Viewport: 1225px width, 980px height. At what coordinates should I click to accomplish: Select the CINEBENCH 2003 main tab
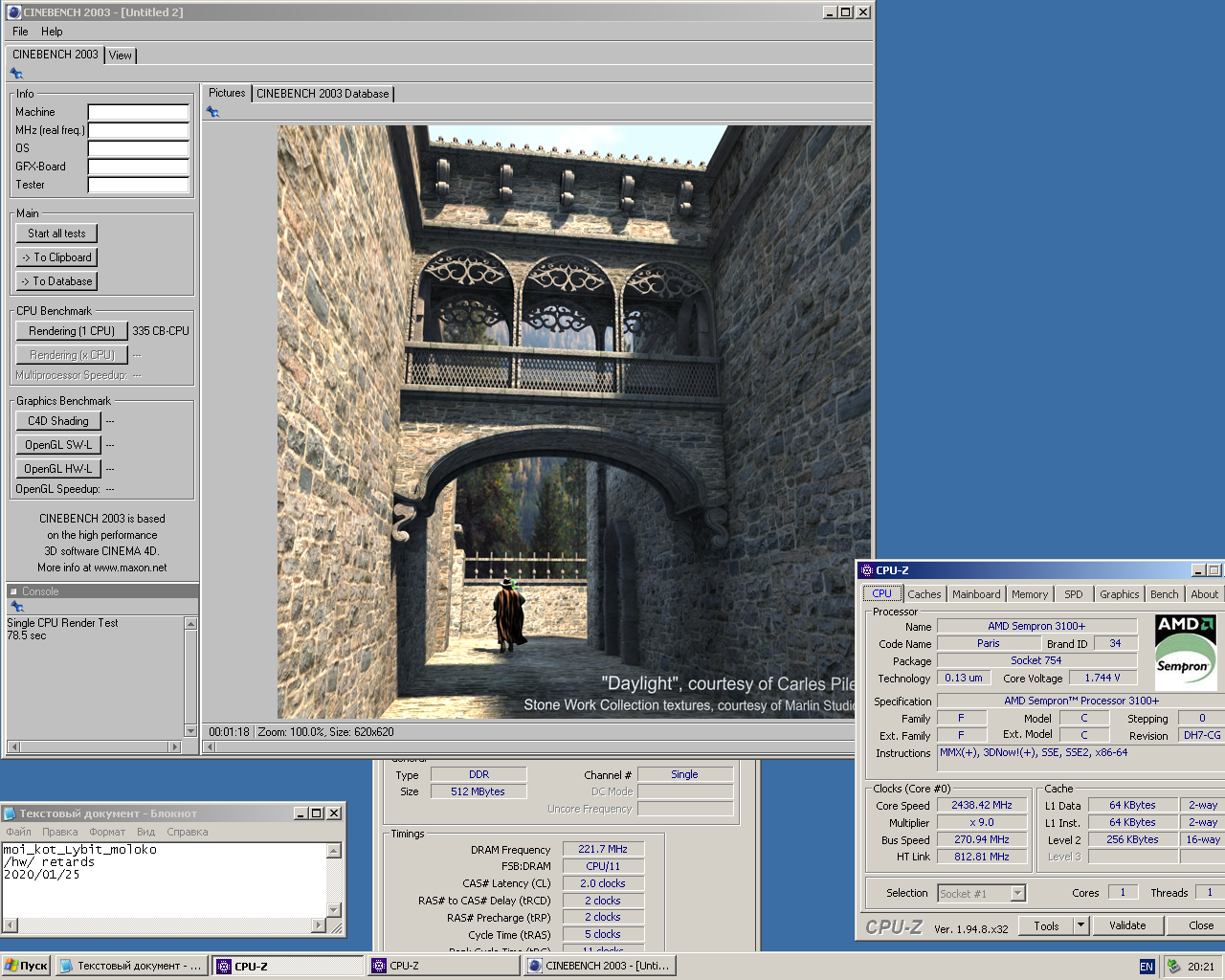(56, 55)
